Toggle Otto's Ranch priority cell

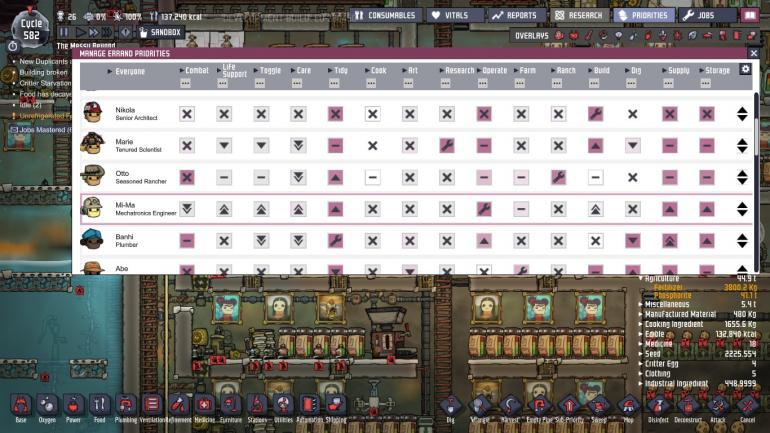558,177
